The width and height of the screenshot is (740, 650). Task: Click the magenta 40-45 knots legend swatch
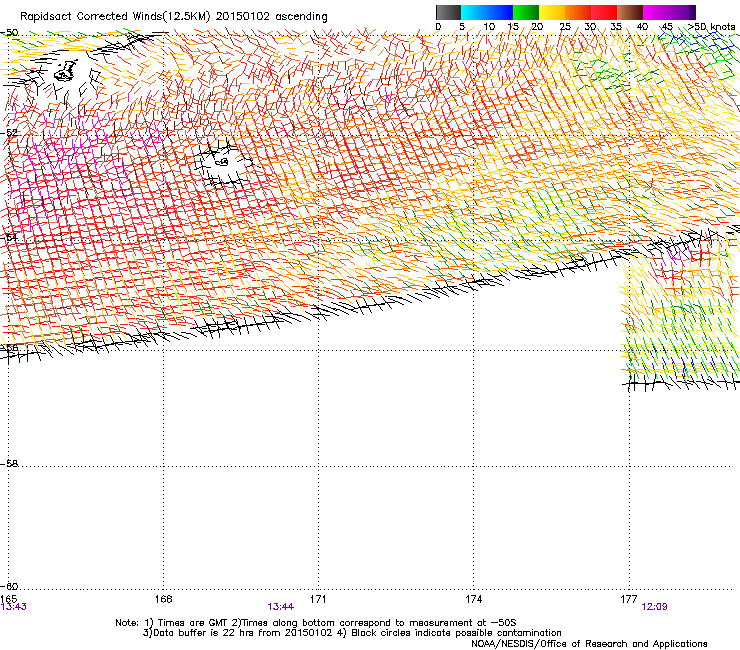point(656,12)
